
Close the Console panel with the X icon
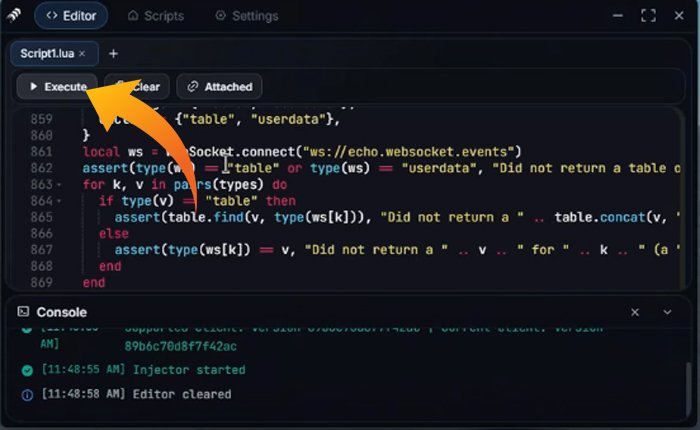click(635, 312)
